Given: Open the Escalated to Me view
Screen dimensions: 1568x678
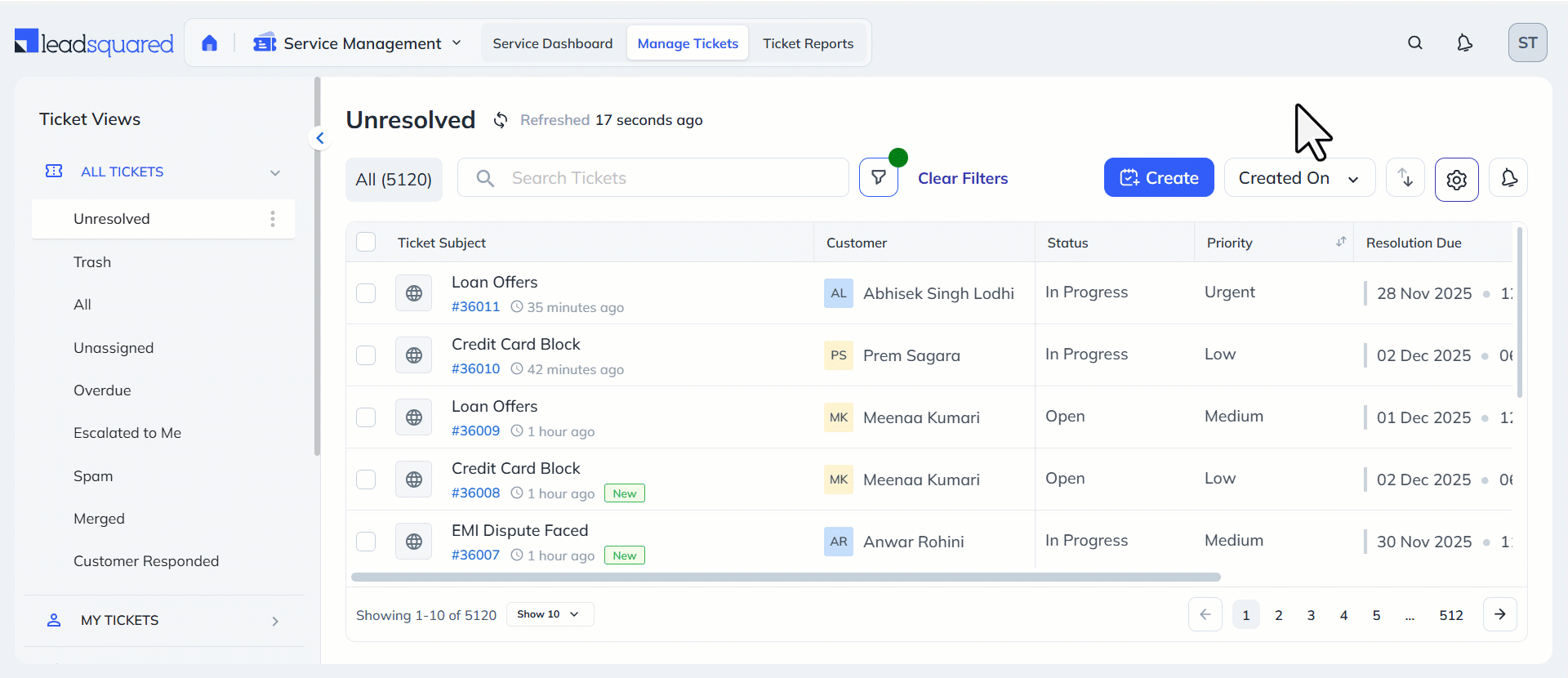Looking at the screenshot, I should 127,433.
